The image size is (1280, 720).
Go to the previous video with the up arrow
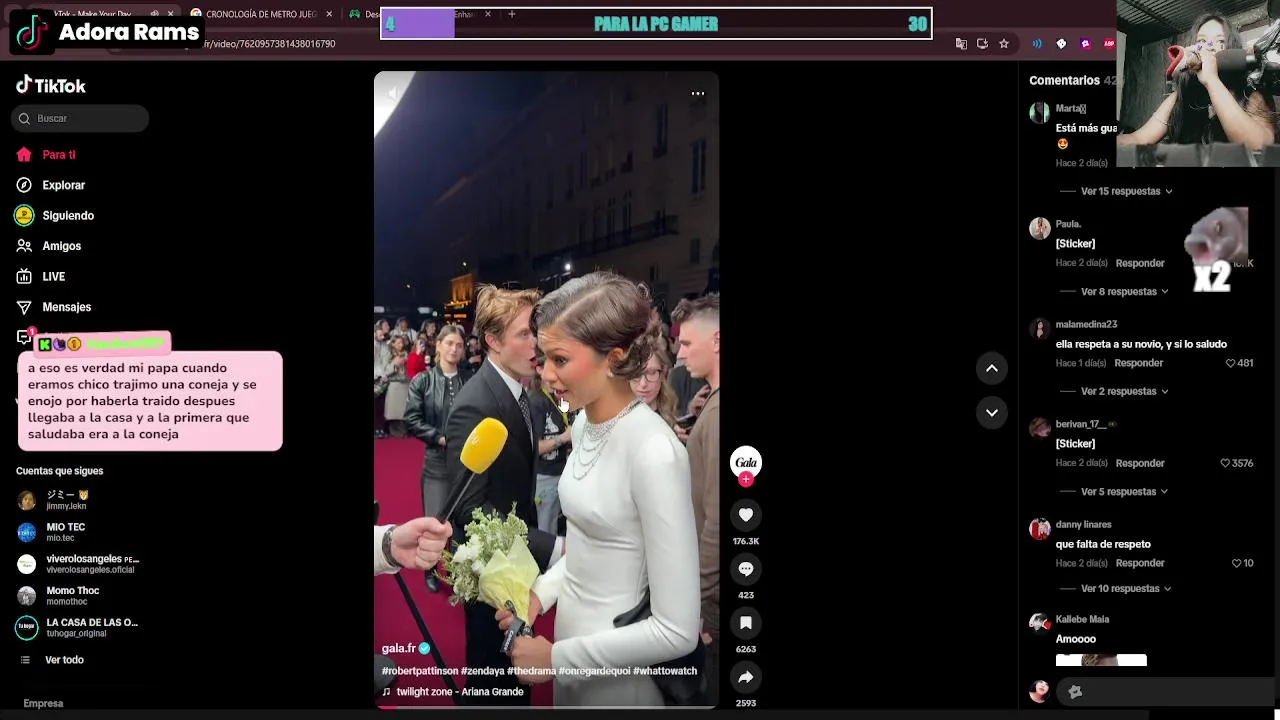pyautogui.click(x=992, y=368)
